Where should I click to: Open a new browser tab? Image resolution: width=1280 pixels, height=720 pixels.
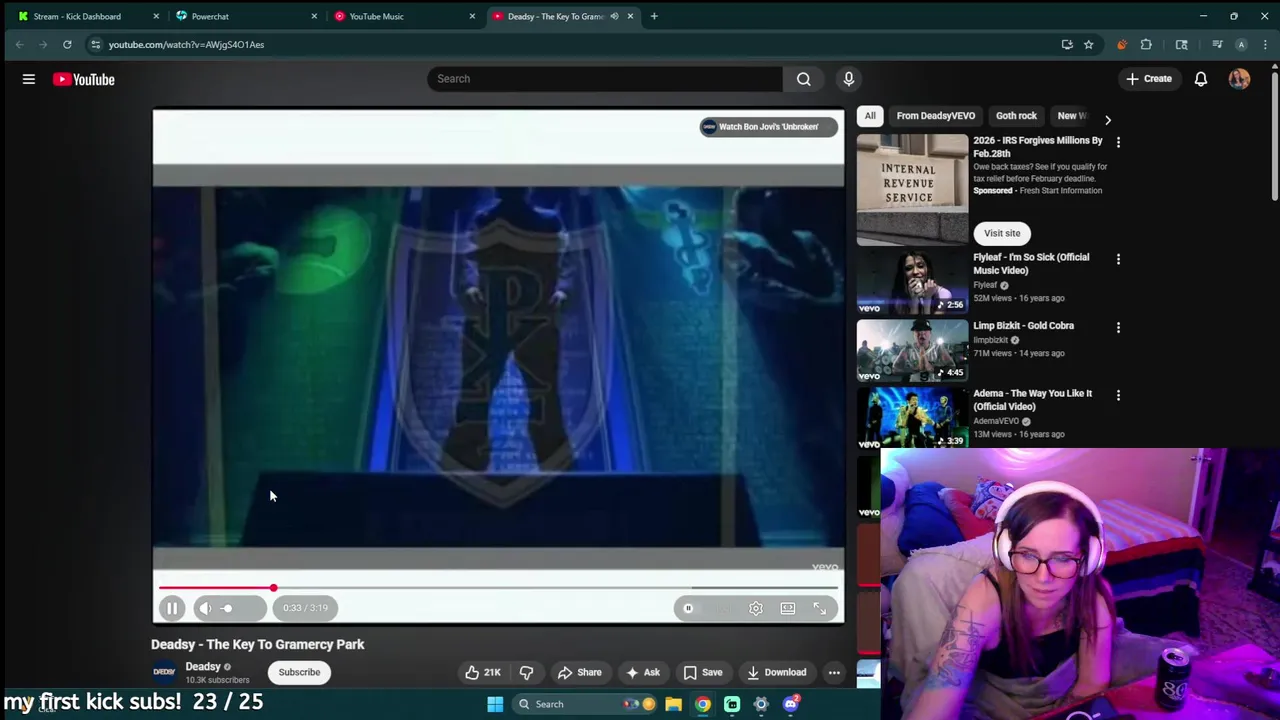click(654, 16)
